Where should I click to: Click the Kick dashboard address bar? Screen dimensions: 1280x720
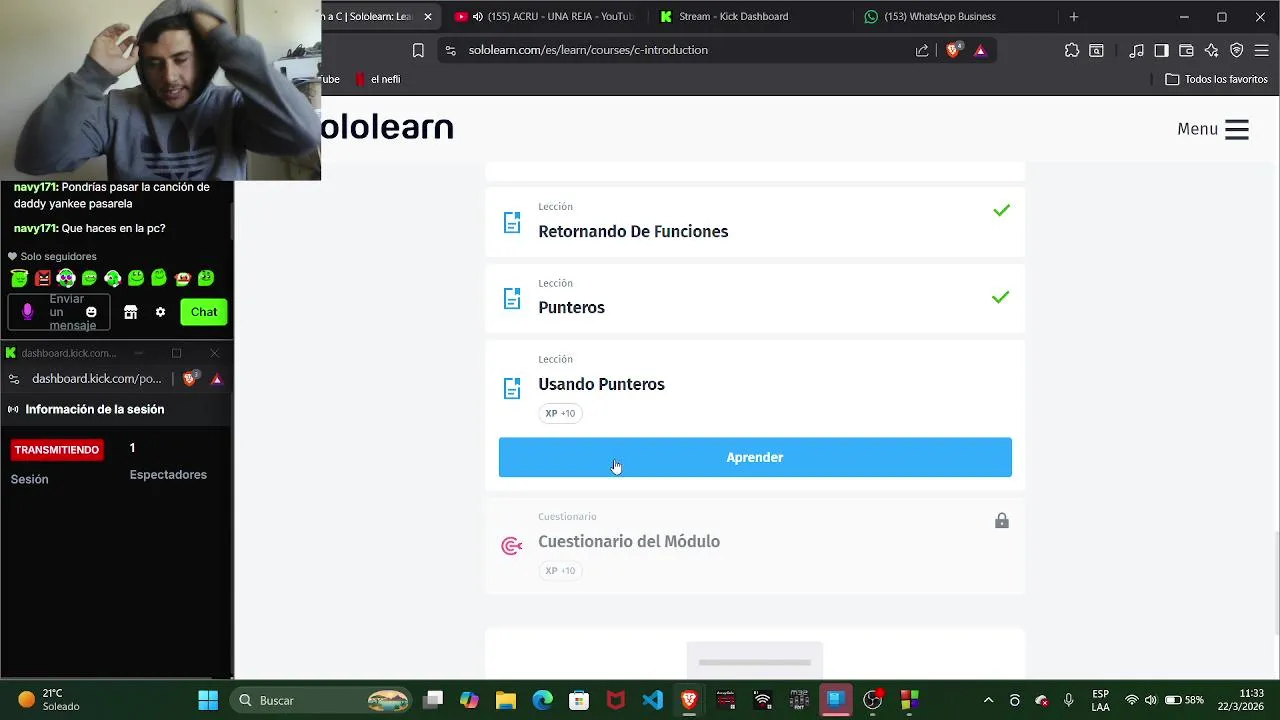(x=97, y=379)
